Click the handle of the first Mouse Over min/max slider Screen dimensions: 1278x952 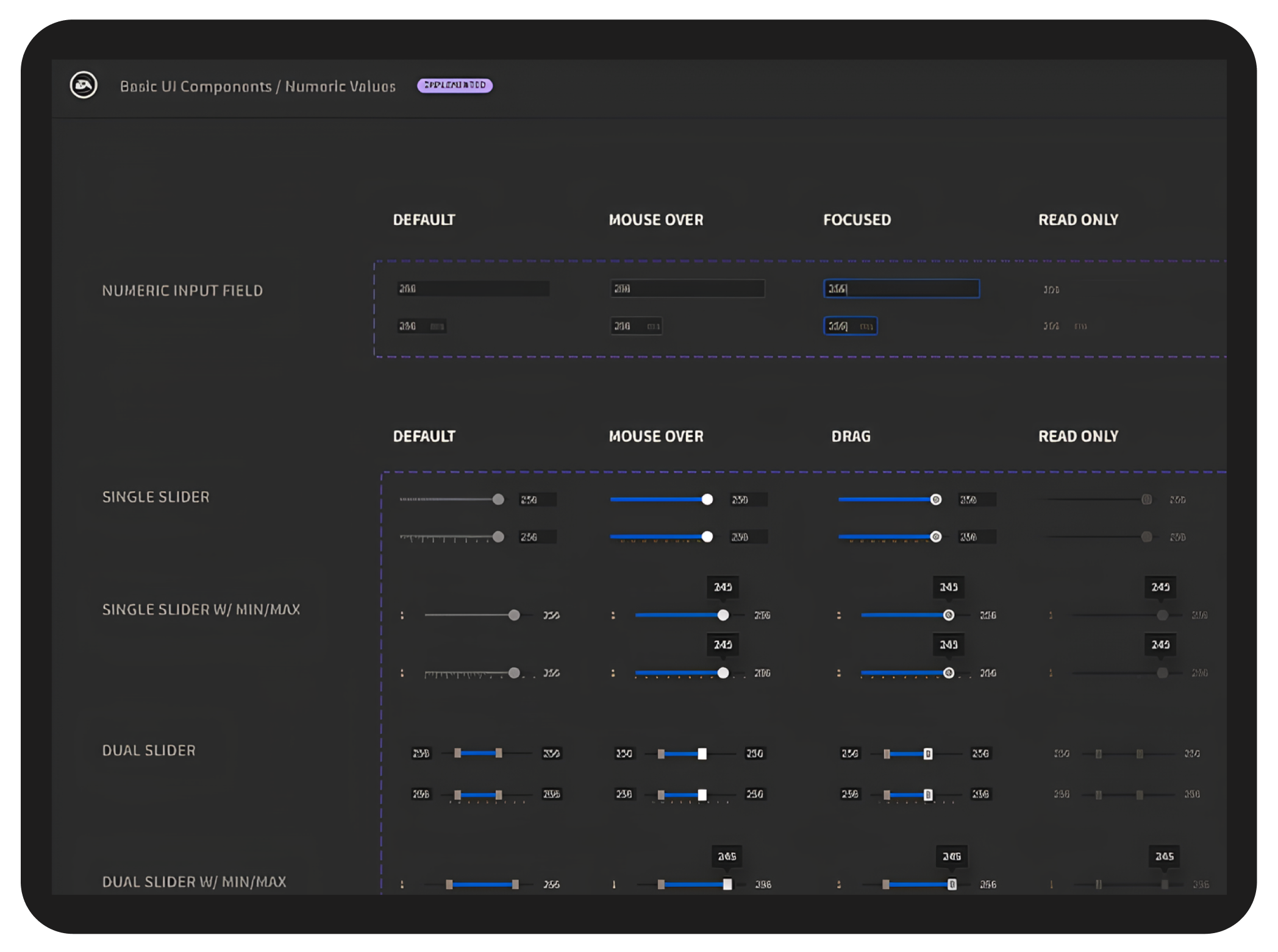click(723, 615)
